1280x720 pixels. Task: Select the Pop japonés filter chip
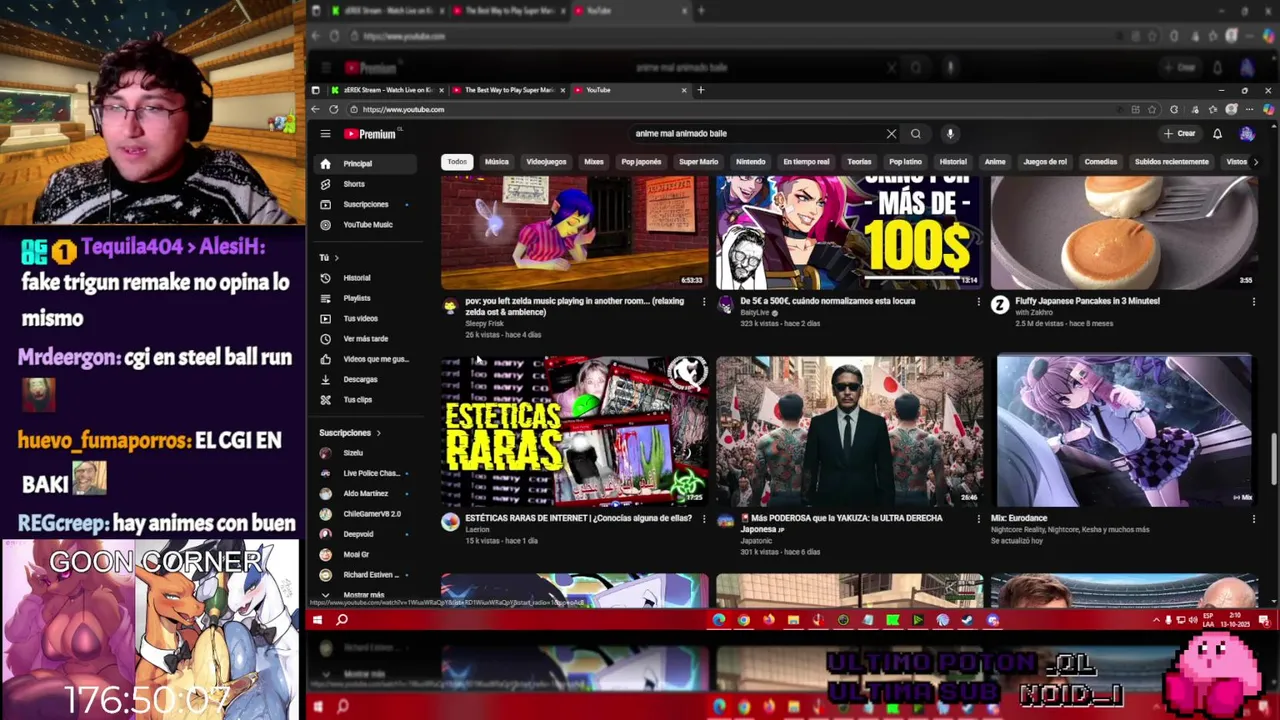coord(641,162)
